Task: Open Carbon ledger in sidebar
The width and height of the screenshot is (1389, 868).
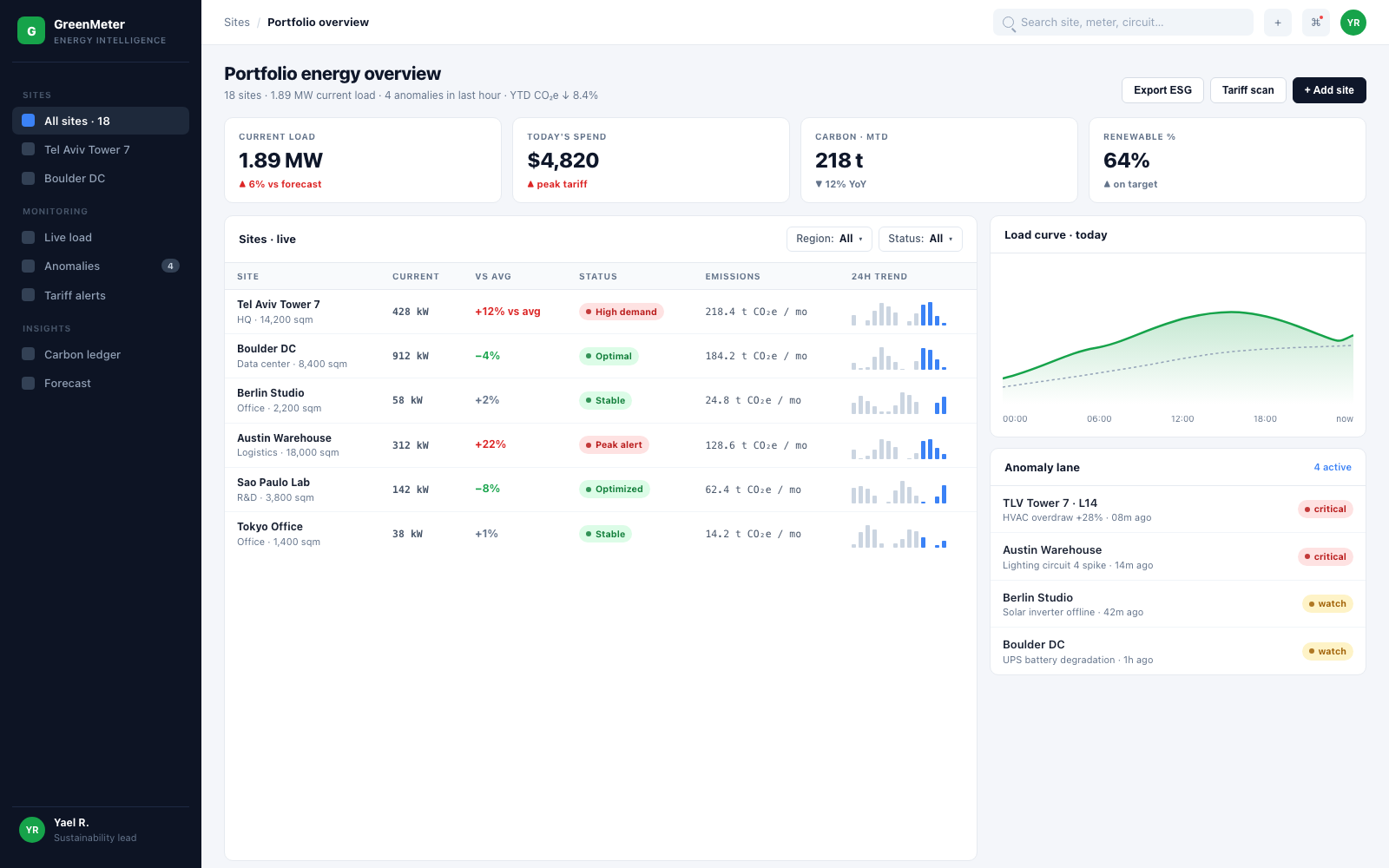Action: 101,354
